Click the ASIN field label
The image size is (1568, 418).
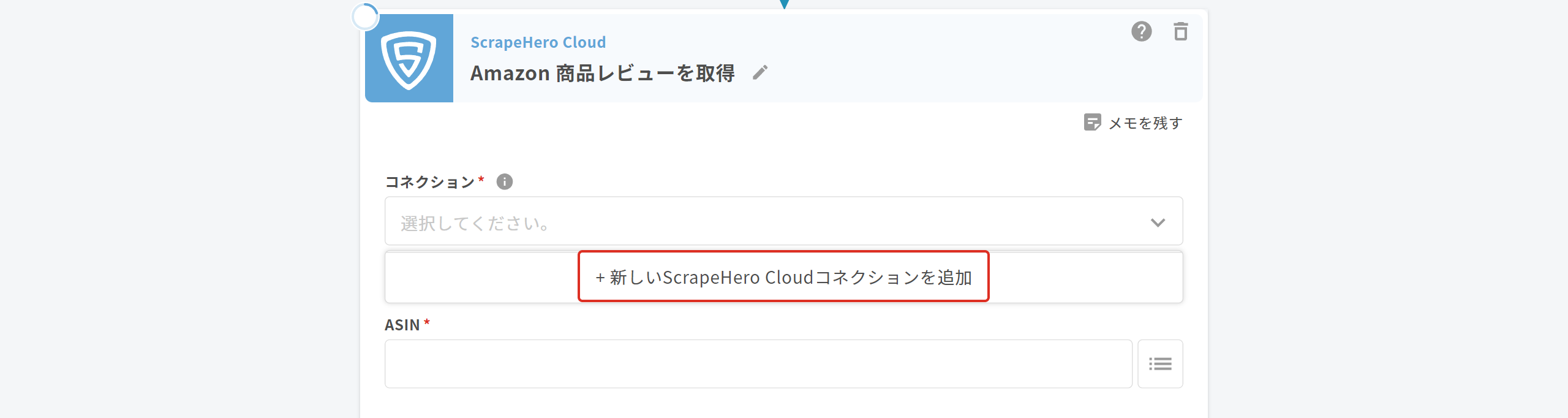pos(402,325)
